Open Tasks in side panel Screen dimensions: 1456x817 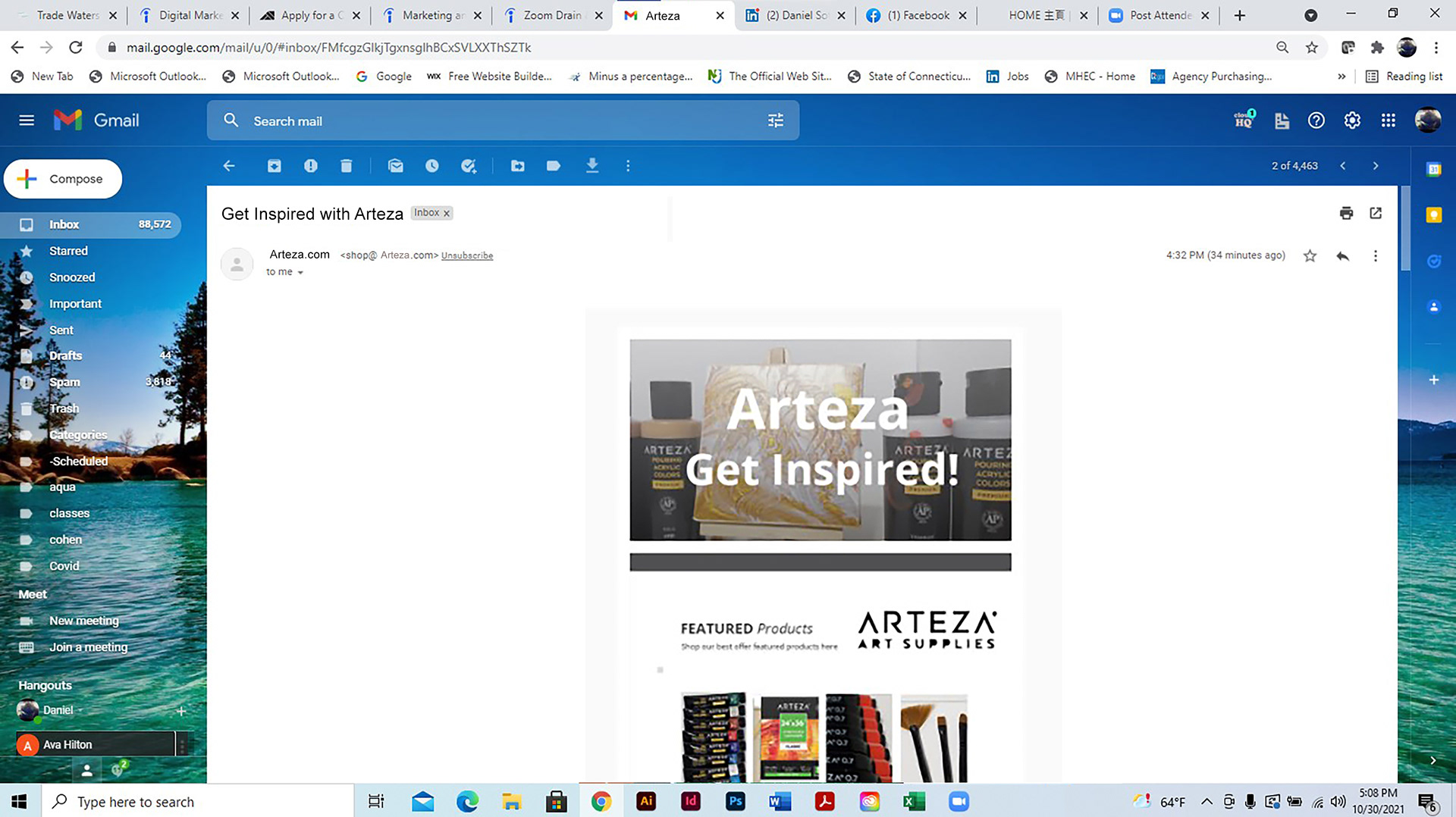pos(1433,261)
